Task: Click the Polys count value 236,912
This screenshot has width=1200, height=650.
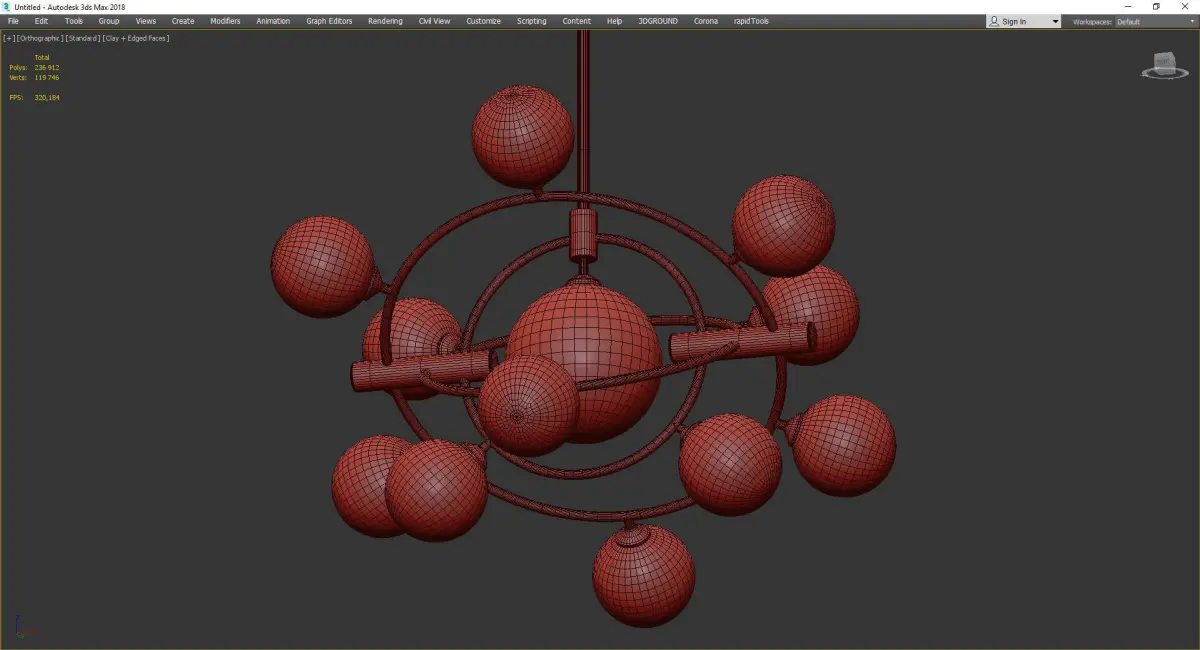Action: click(x=46, y=67)
